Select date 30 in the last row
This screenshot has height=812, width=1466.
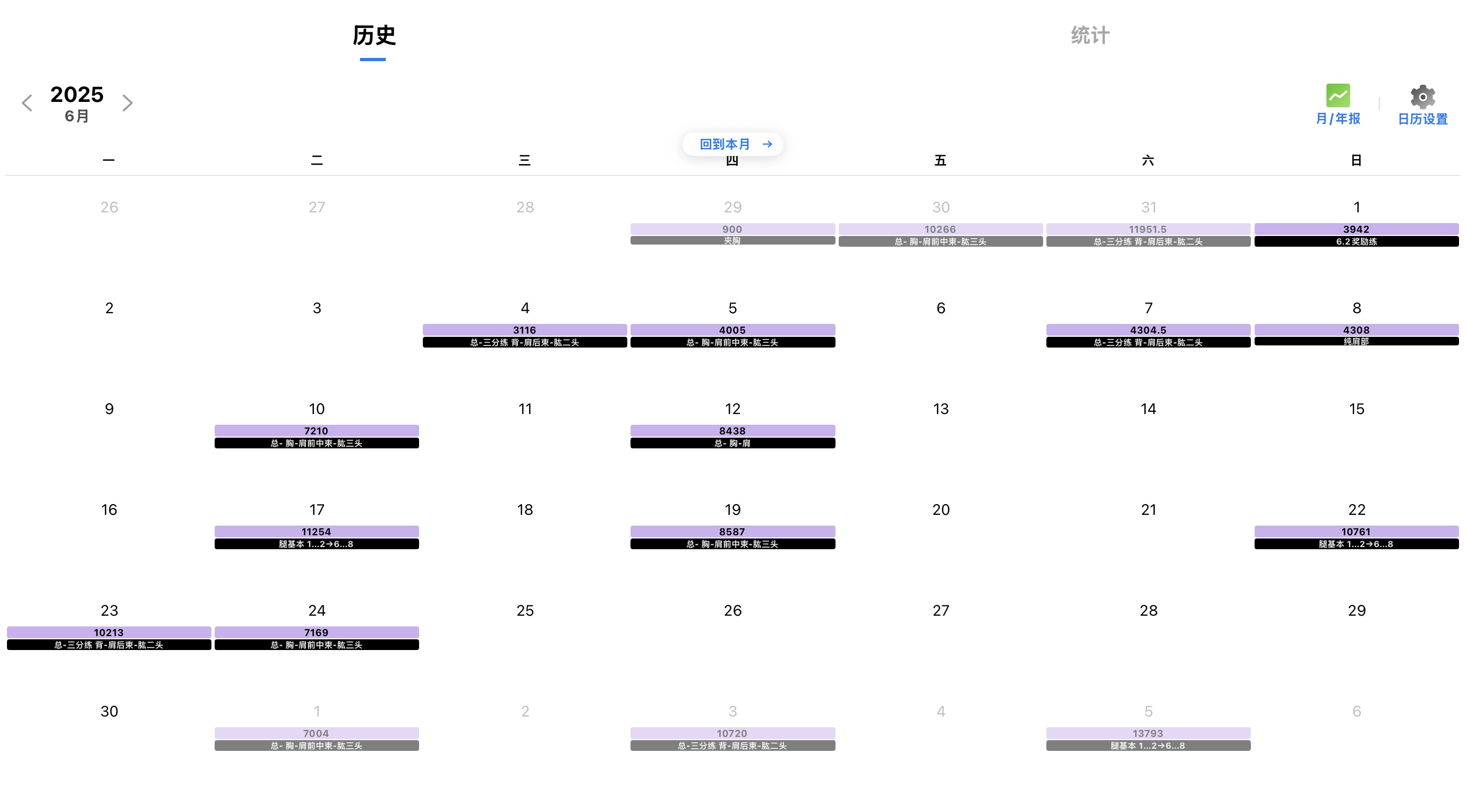point(109,711)
